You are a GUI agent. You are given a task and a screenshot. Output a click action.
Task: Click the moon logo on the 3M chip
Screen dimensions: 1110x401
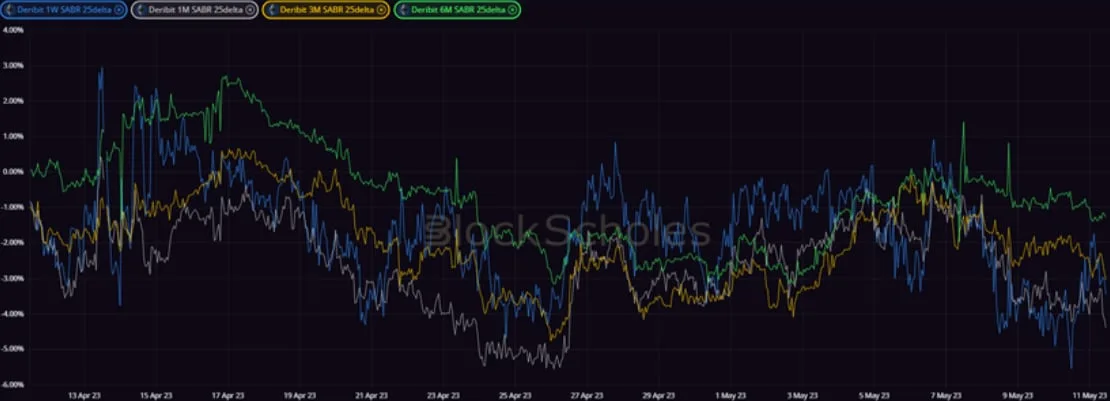pos(272,10)
